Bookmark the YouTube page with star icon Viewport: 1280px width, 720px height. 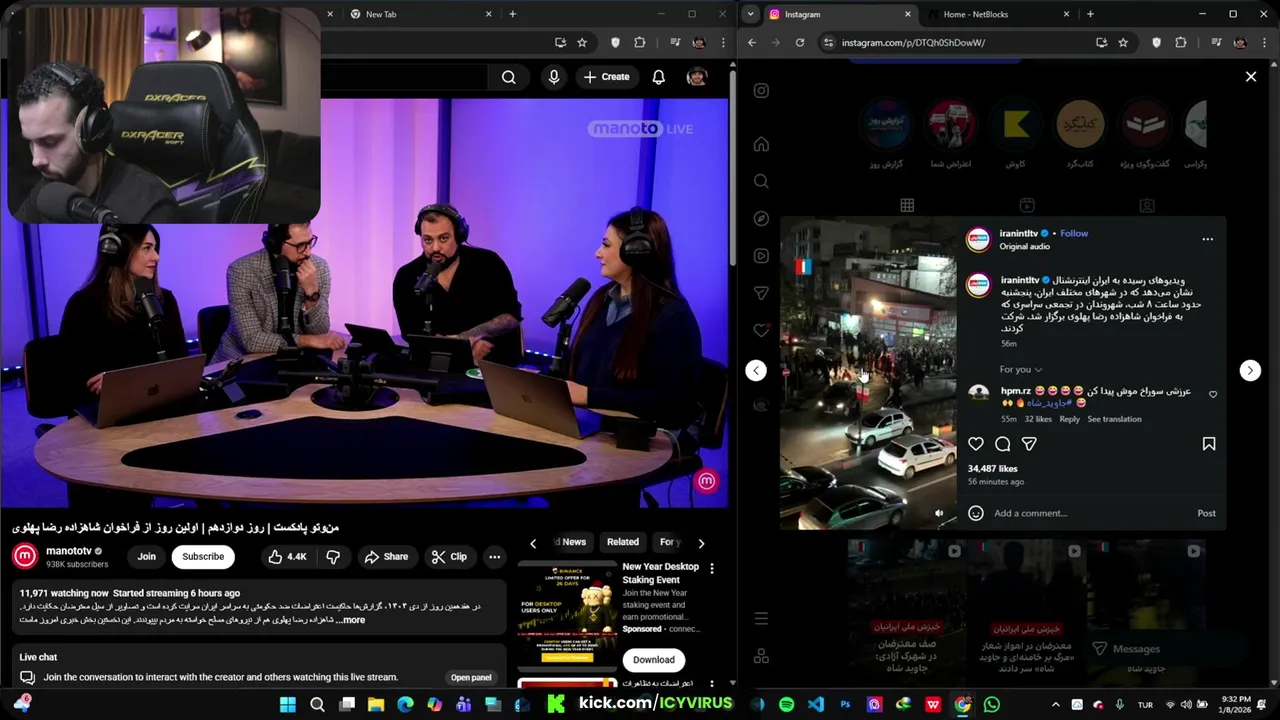click(582, 42)
